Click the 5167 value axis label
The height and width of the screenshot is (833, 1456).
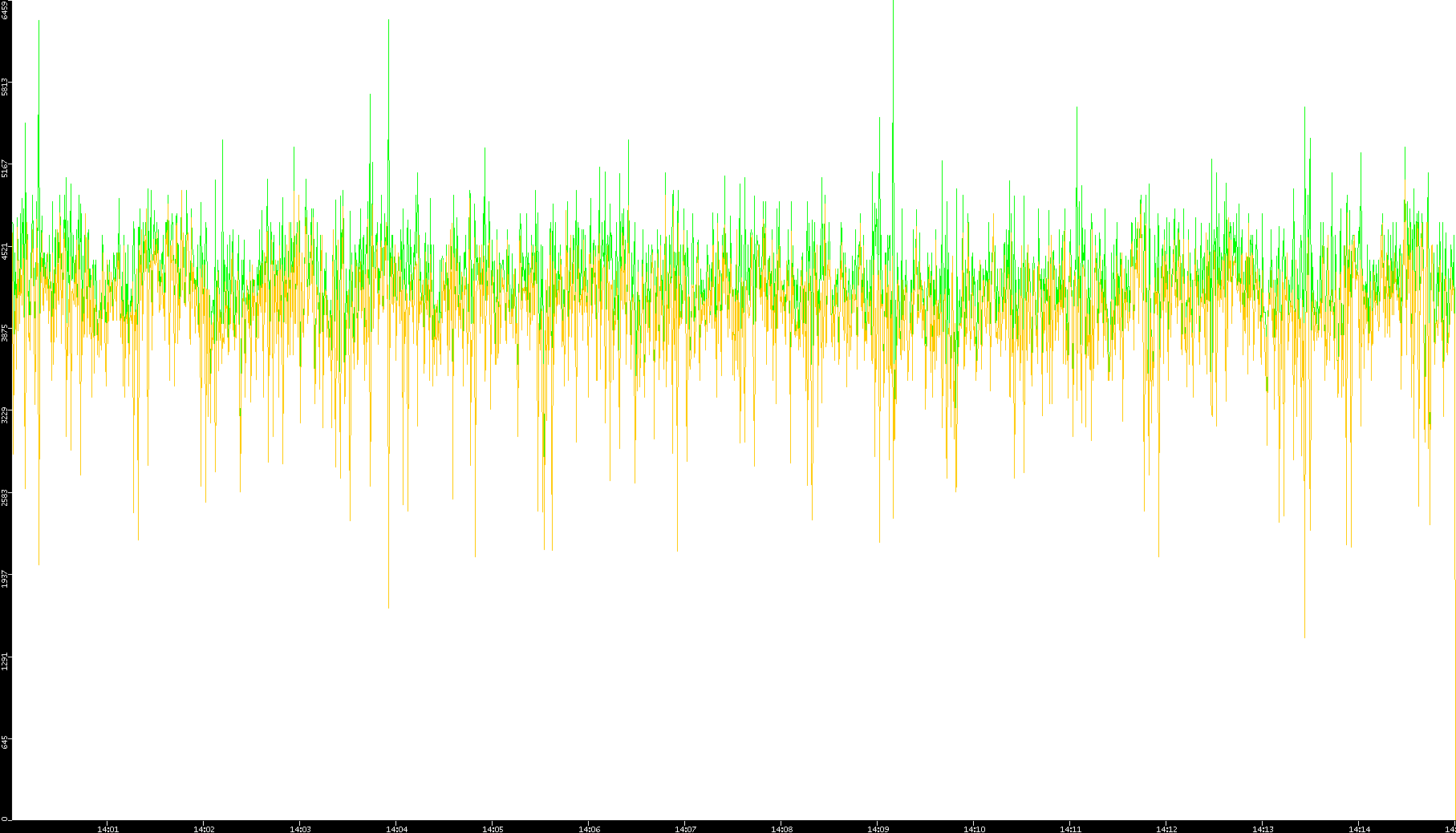[5, 169]
